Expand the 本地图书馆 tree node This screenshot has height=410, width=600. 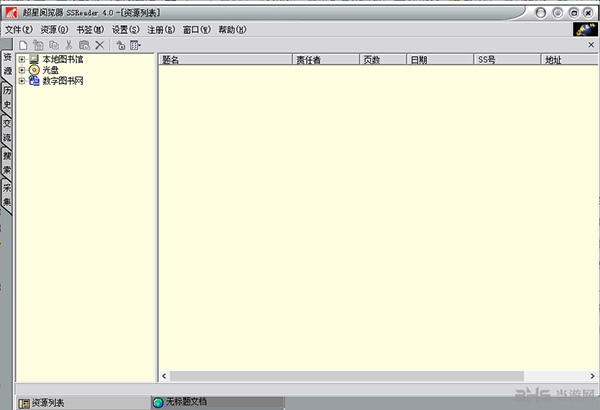coord(21,60)
